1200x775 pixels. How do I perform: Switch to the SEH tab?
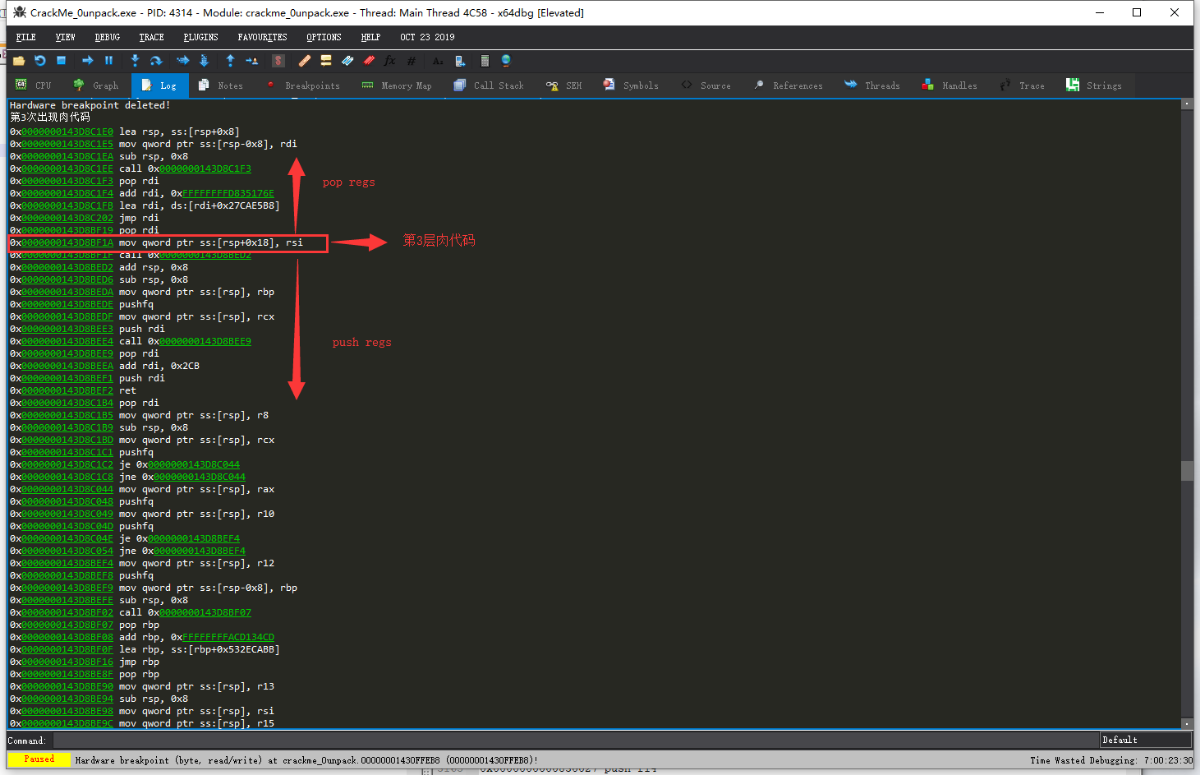point(565,86)
